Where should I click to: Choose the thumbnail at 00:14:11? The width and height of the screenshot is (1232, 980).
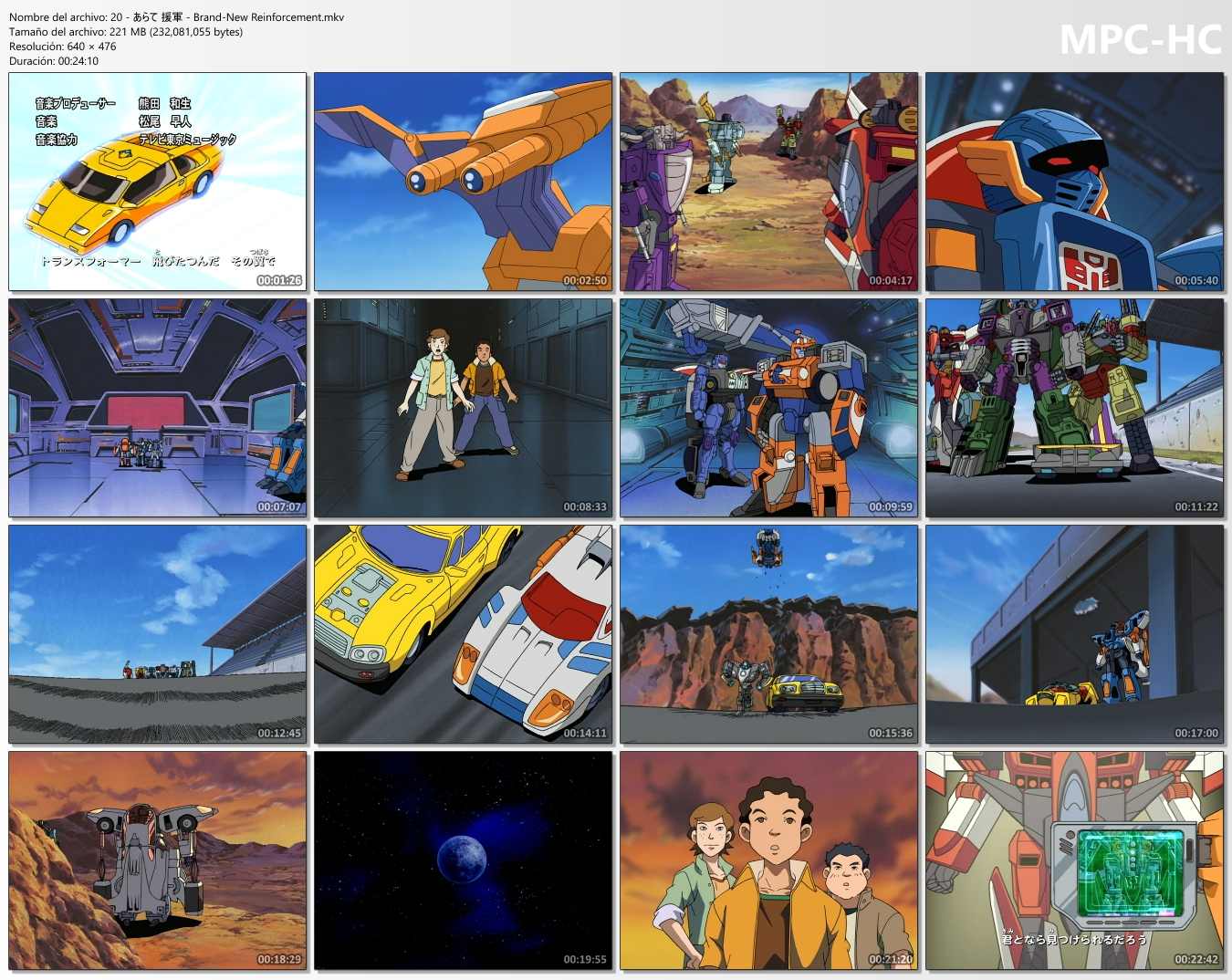pos(463,634)
